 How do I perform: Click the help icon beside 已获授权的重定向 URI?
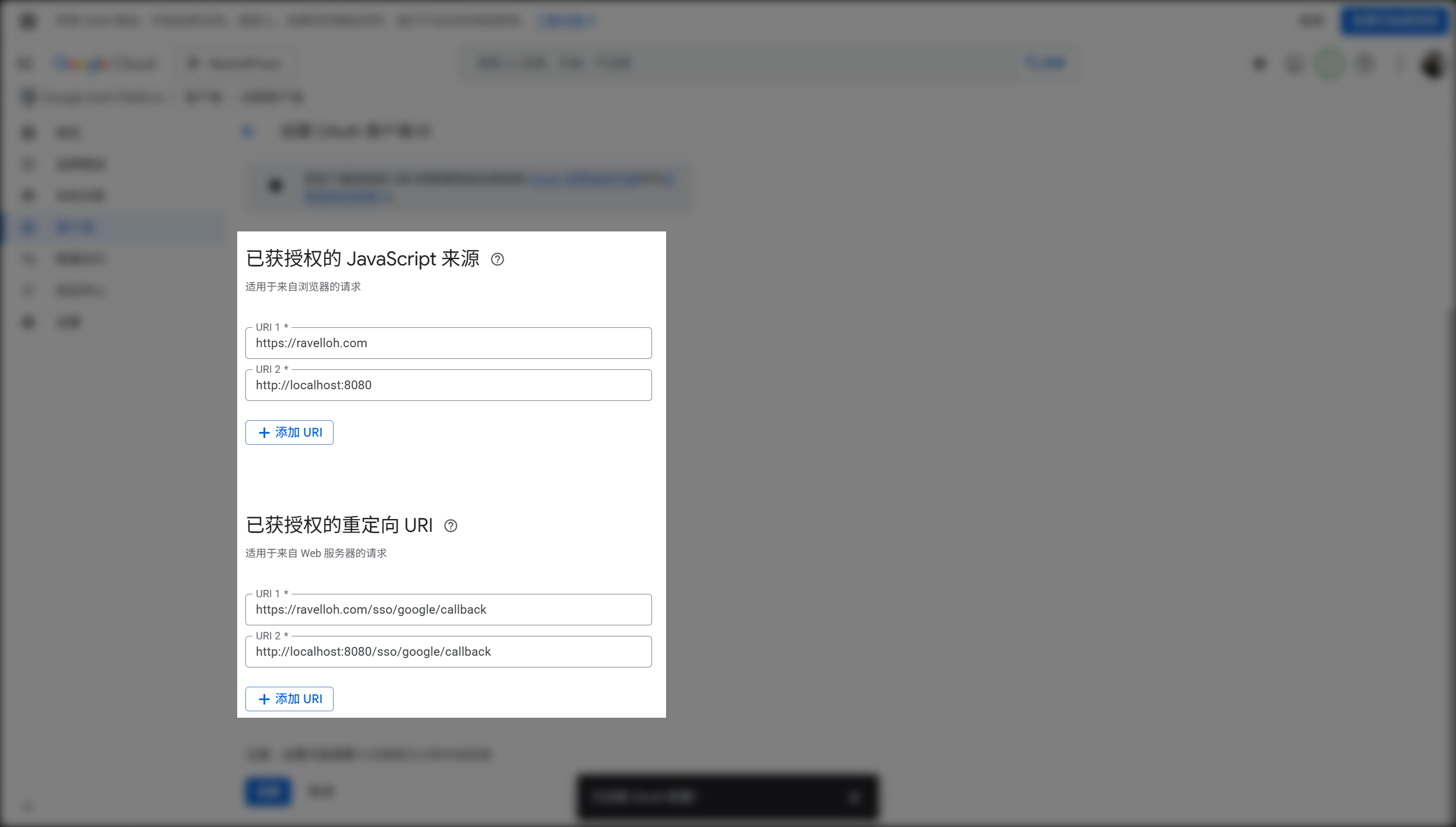[450, 525]
